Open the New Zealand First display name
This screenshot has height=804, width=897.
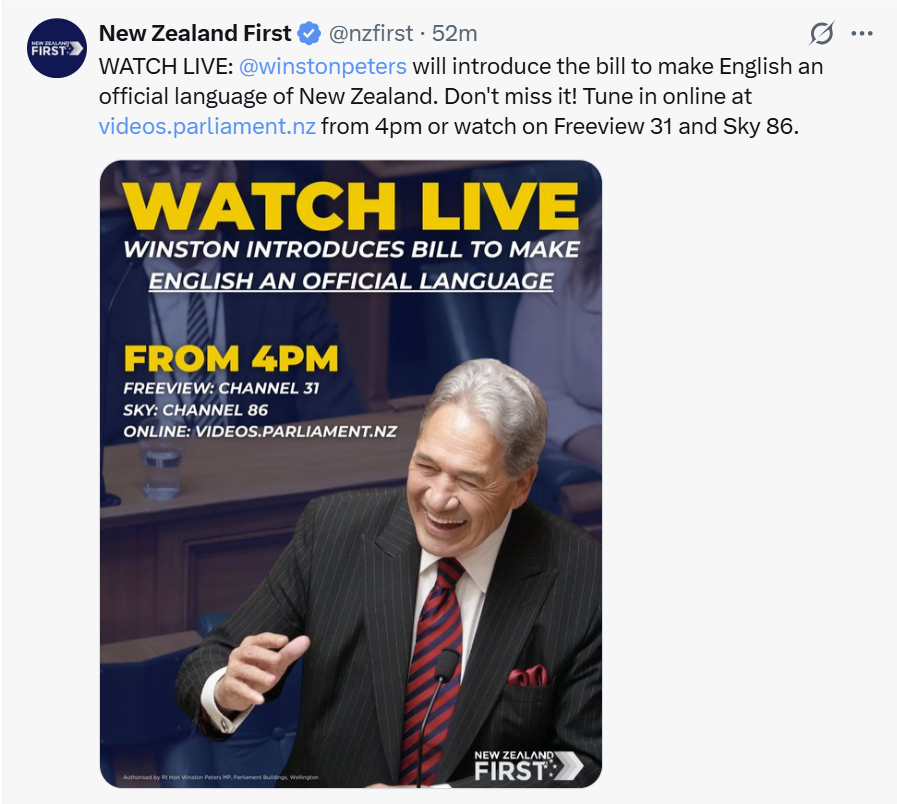(x=195, y=33)
